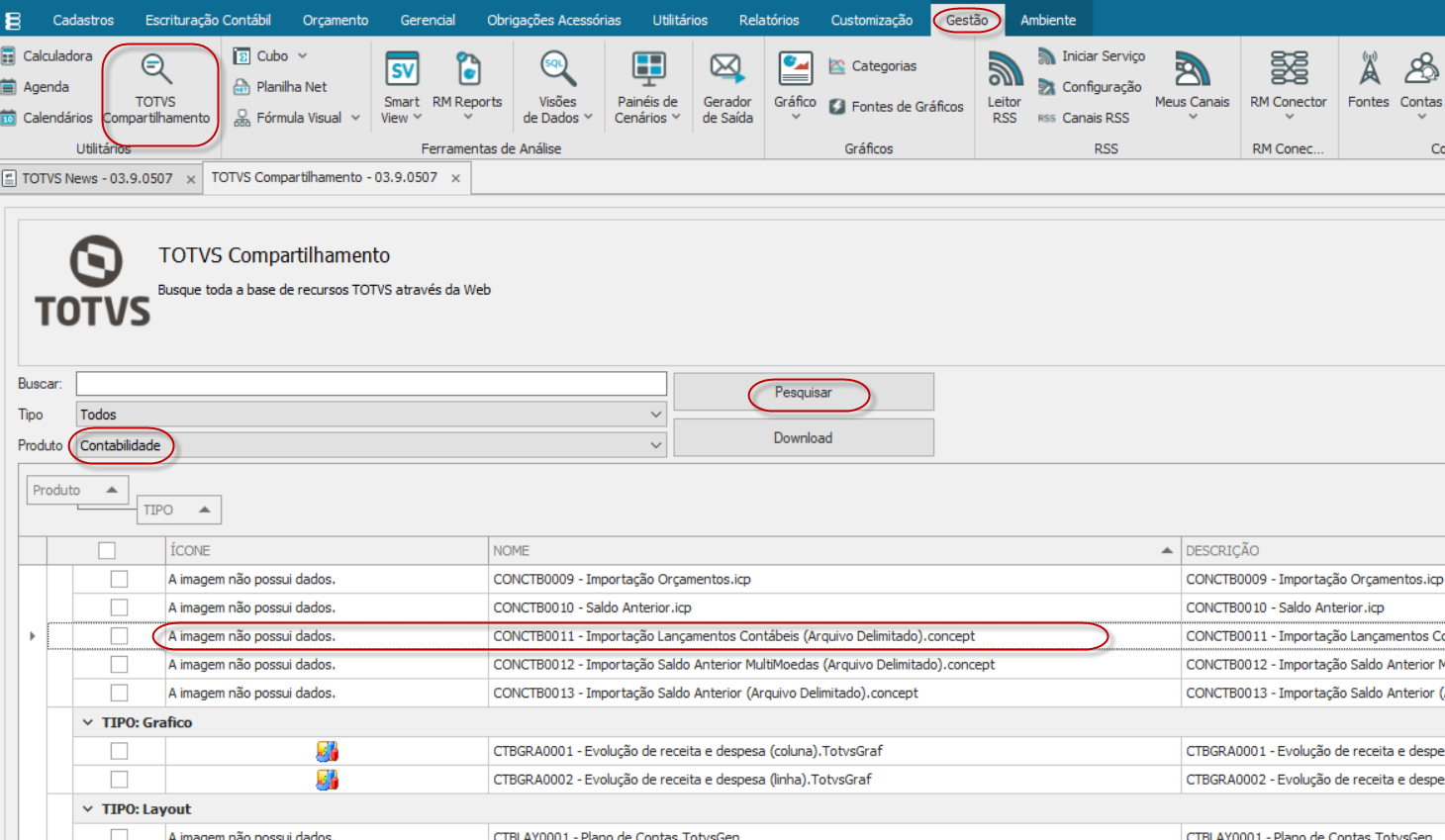Open the Relatórios menu
Image resolution: width=1445 pixels, height=840 pixels.
pos(769,20)
